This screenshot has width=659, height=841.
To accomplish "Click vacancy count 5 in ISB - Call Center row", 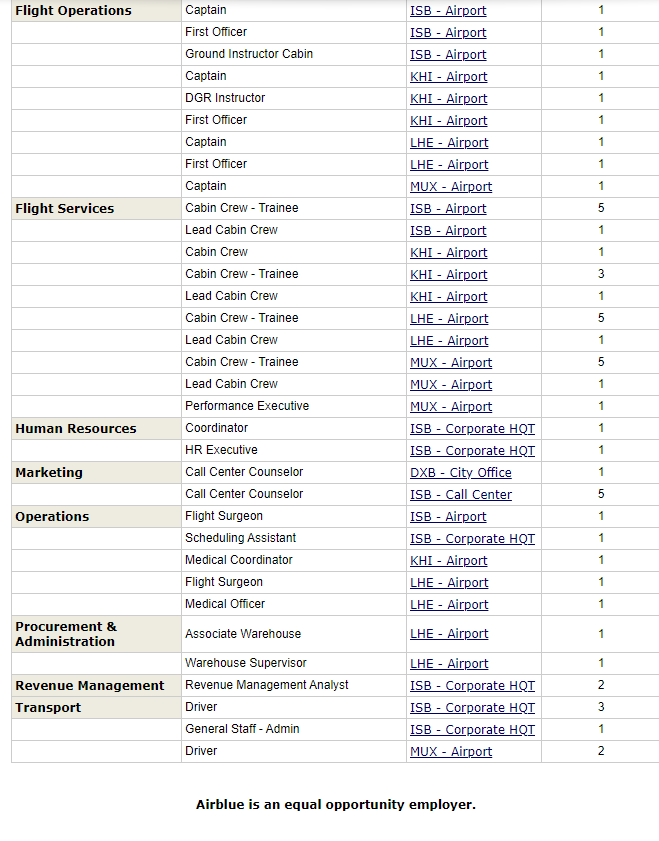I will tap(601, 494).
